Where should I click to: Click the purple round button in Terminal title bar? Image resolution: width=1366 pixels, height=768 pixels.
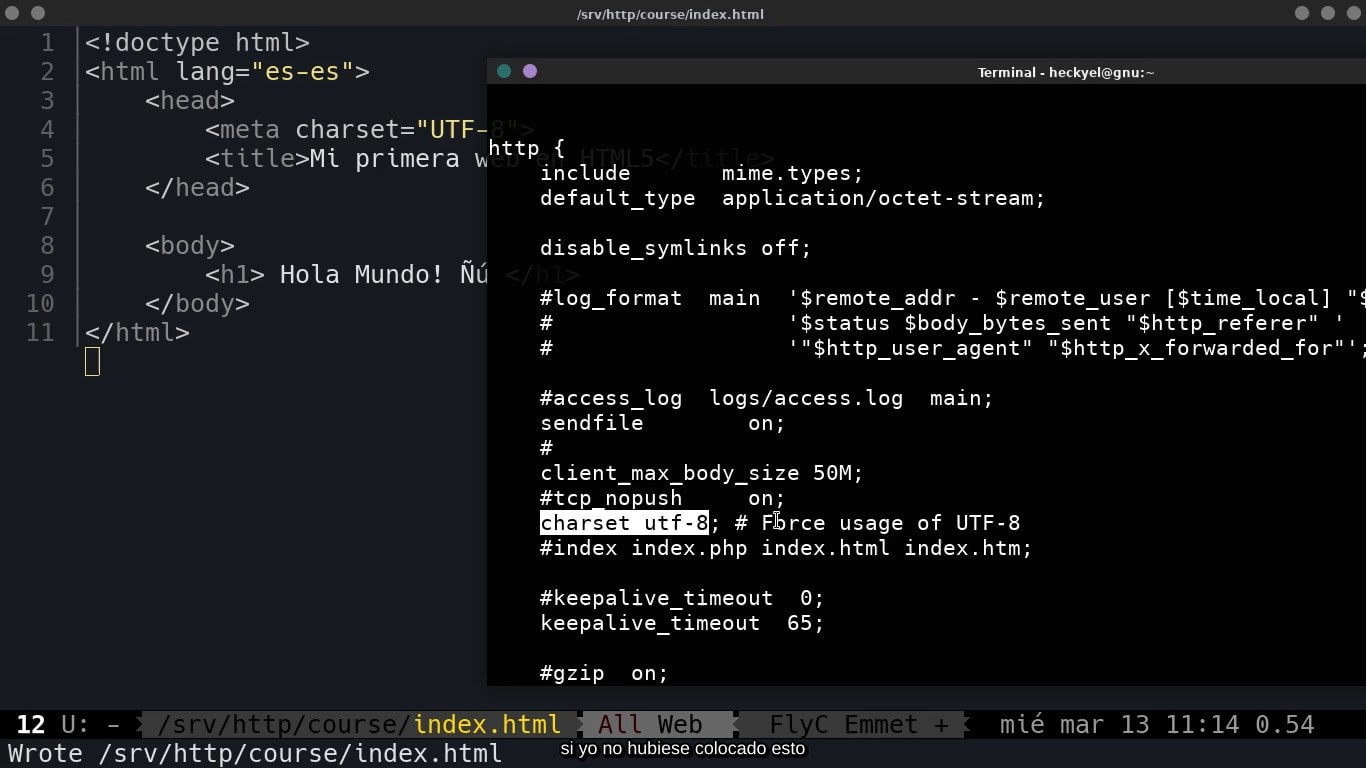(x=530, y=71)
